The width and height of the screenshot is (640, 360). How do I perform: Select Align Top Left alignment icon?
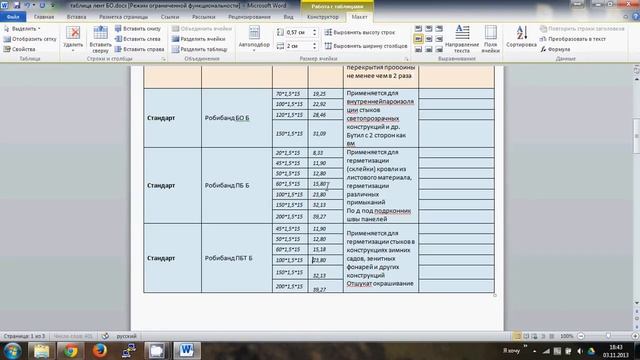pyautogui.click(x=418, y=29)
